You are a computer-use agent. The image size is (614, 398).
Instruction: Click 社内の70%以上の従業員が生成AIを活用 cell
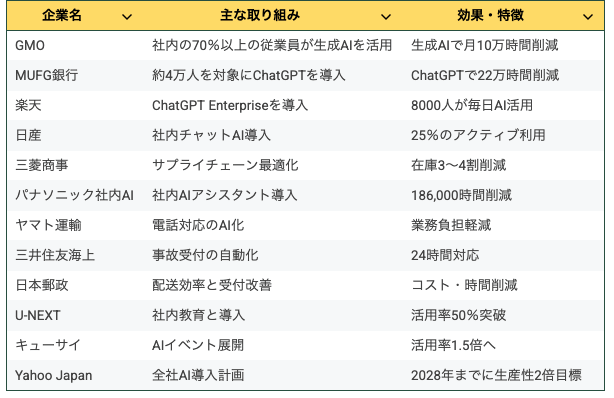click(x=272, y=45)
